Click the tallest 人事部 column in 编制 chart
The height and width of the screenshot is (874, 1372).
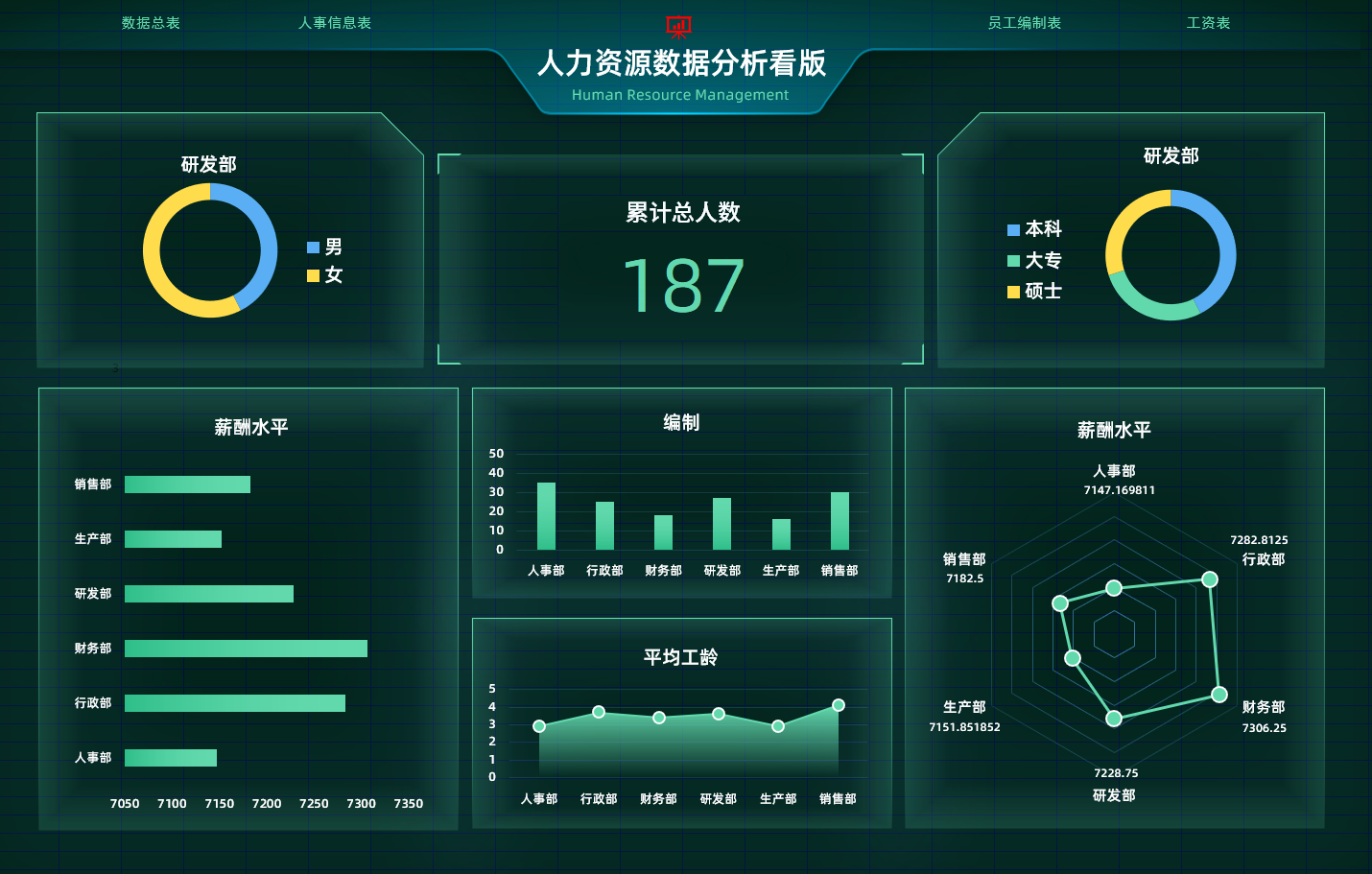(x=547, y=518)
